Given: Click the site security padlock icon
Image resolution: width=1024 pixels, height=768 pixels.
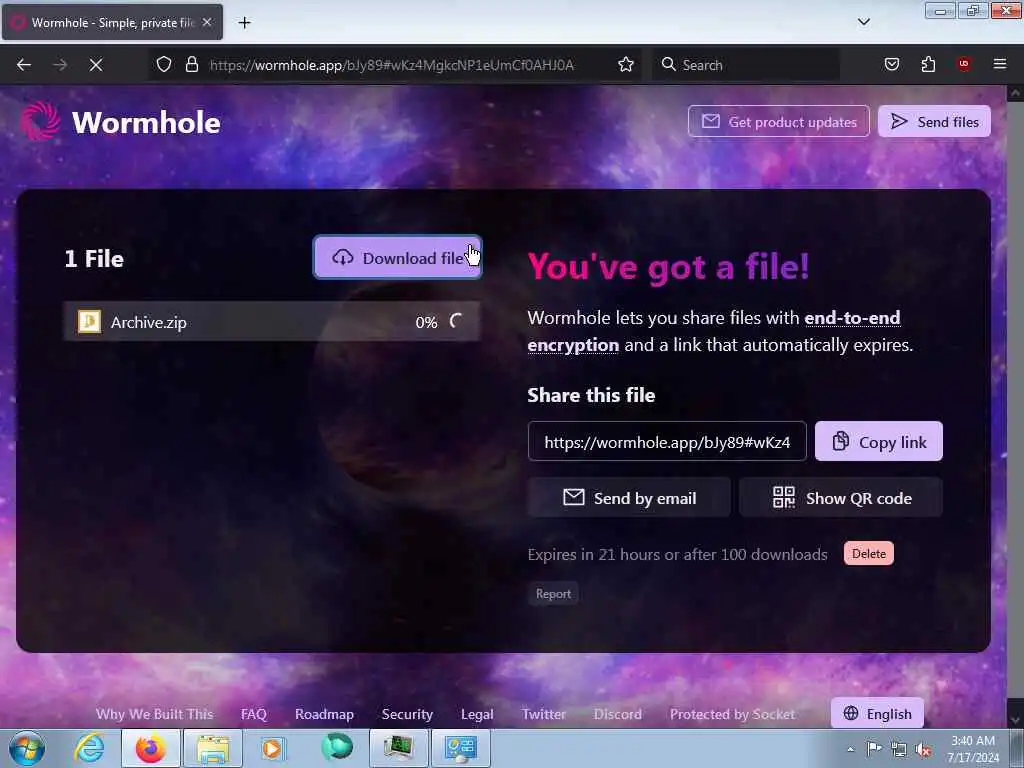Looking at the screenshot, I should click(x=191, y=64).
